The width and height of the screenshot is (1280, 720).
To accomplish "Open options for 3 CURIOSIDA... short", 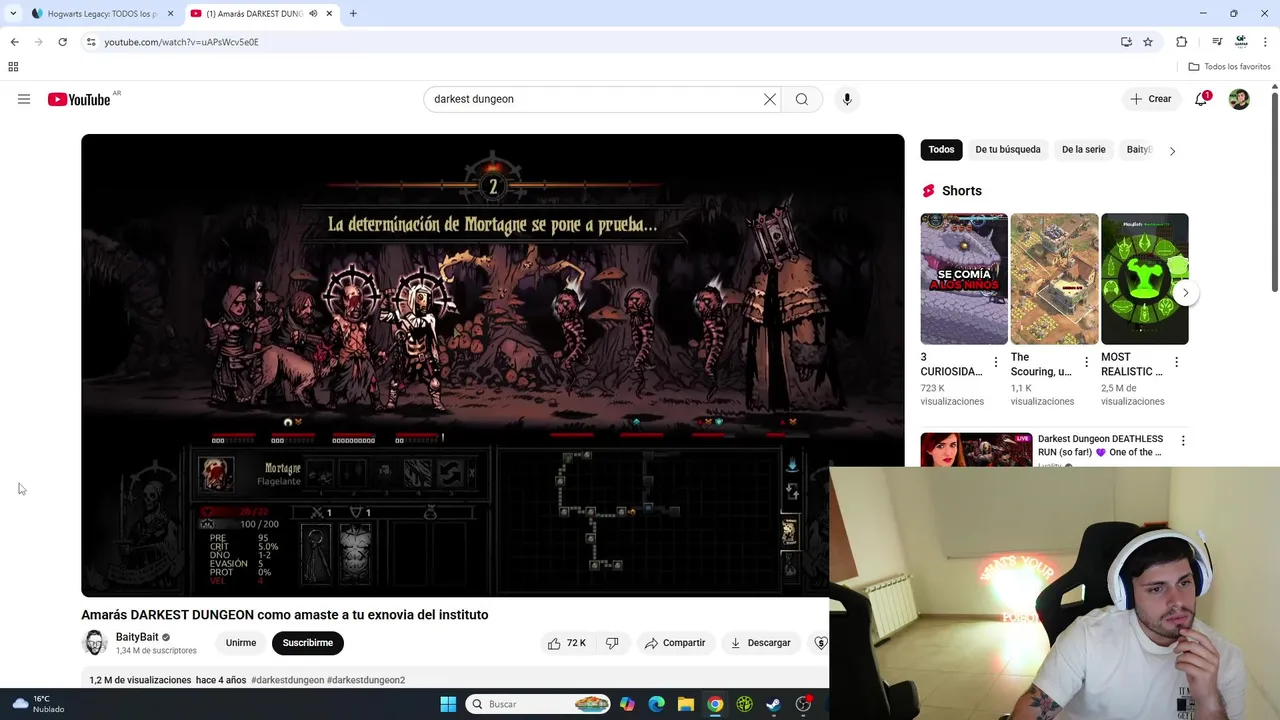I will point(995,362).
